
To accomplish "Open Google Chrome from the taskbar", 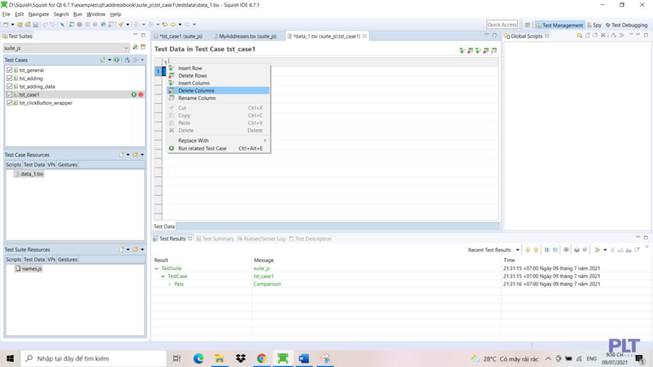I will (x=262, y=358).
